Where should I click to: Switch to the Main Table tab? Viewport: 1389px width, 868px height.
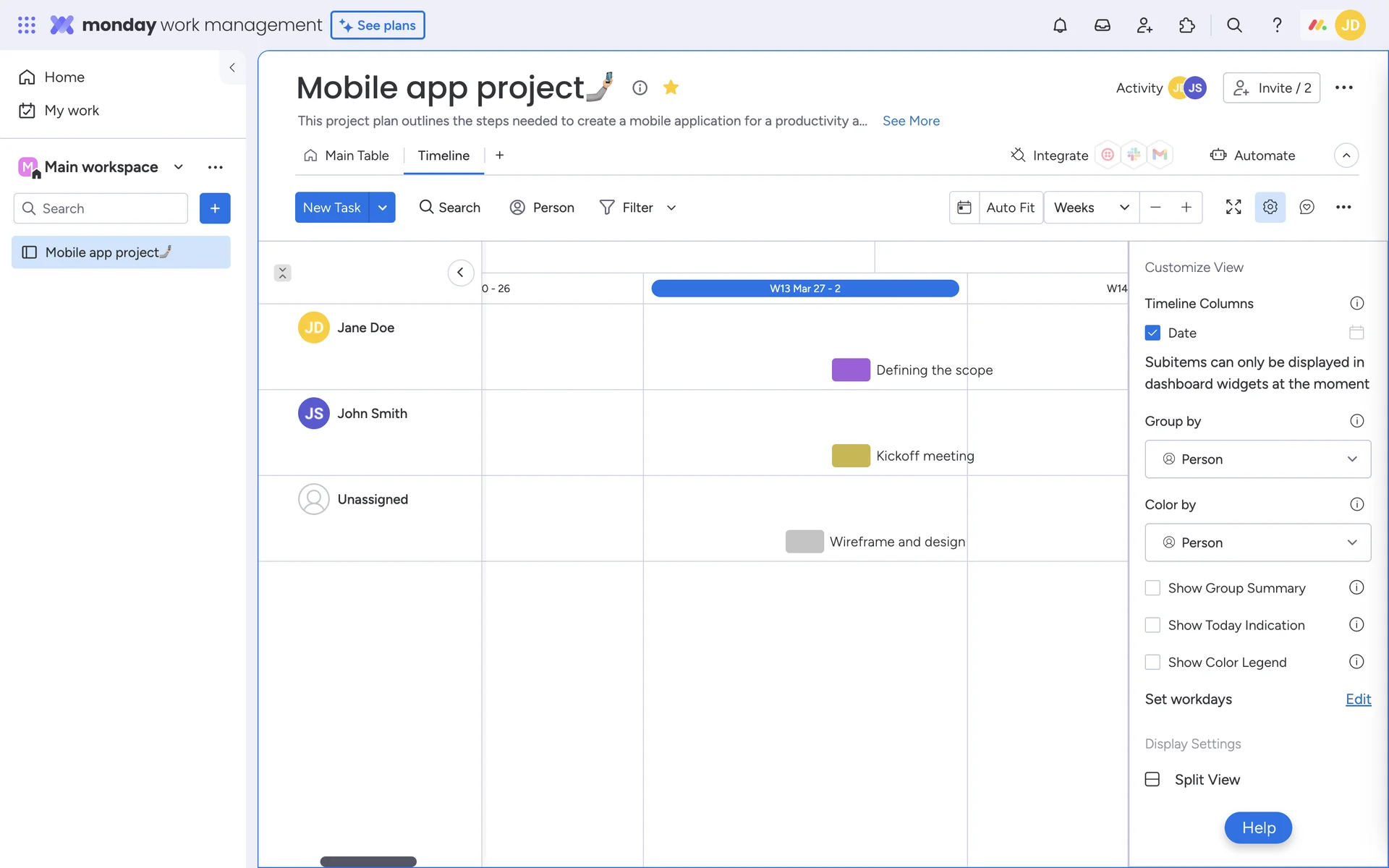pyautogui.click(x=347, y=156)
